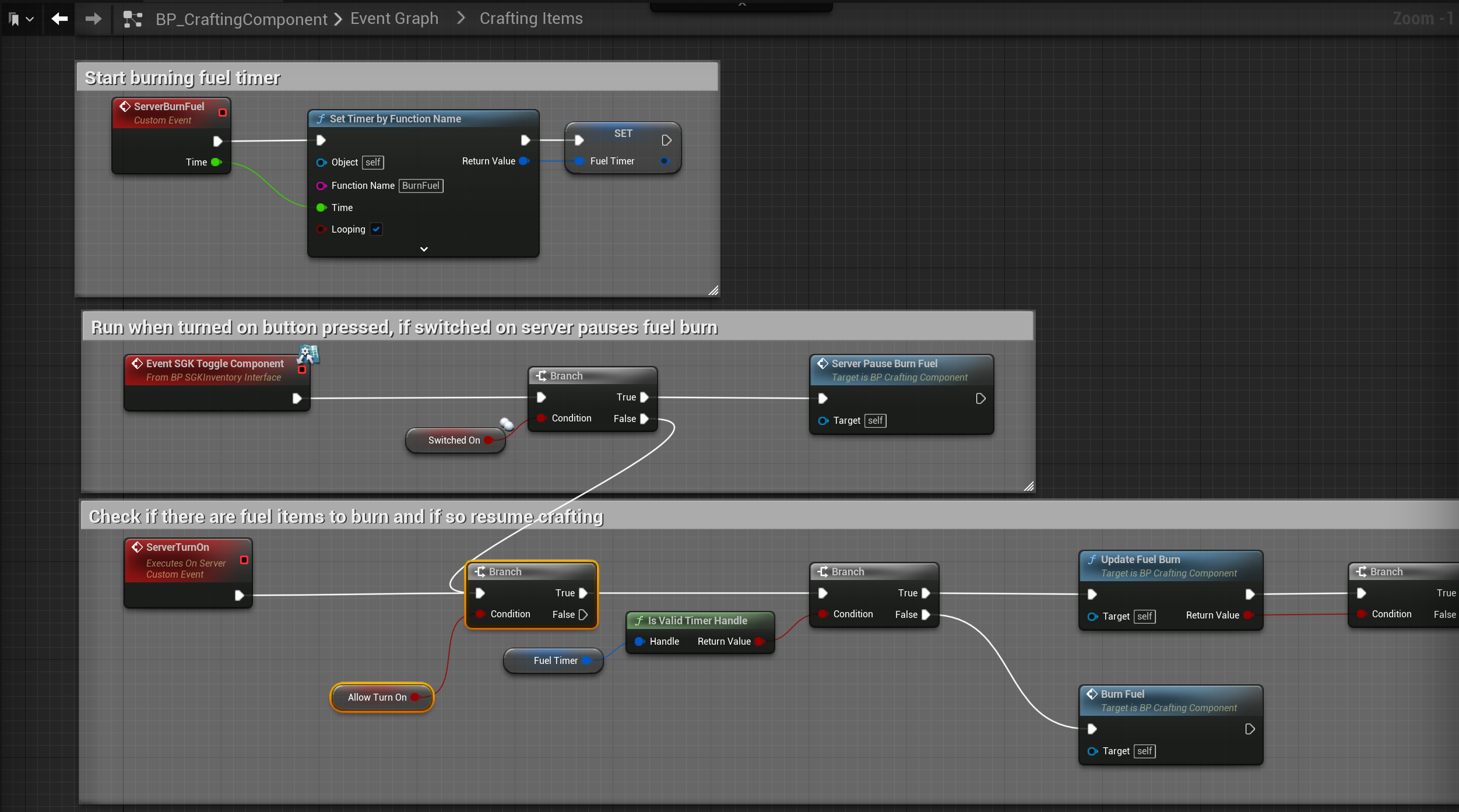The height and width of the screenshot is (812, 1459).
Task: Click the ServerTurnOn event delegate pin
Action: [244, 560]
